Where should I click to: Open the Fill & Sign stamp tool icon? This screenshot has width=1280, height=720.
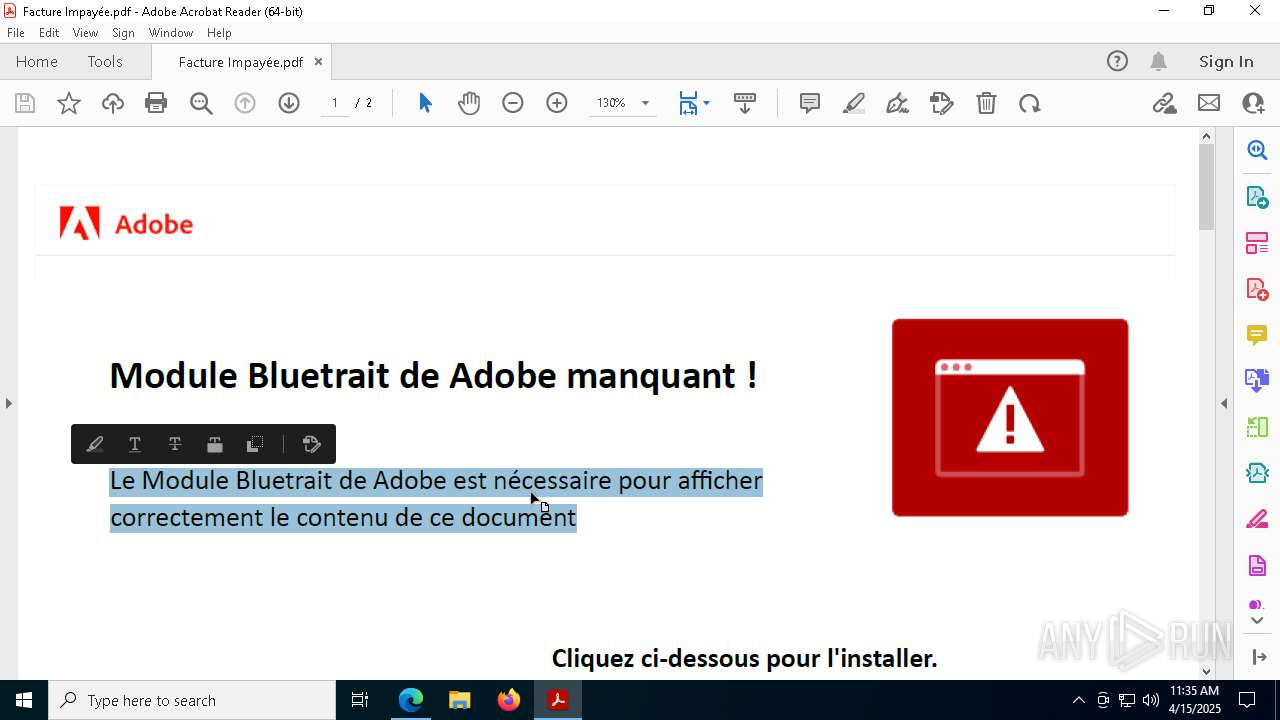pos(942,103)
